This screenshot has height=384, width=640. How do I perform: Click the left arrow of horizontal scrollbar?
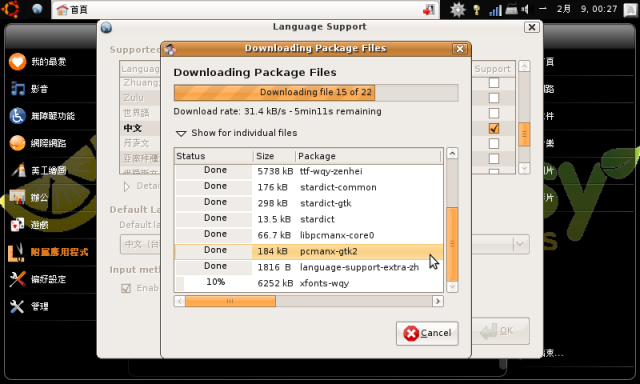tap(180, 301)
